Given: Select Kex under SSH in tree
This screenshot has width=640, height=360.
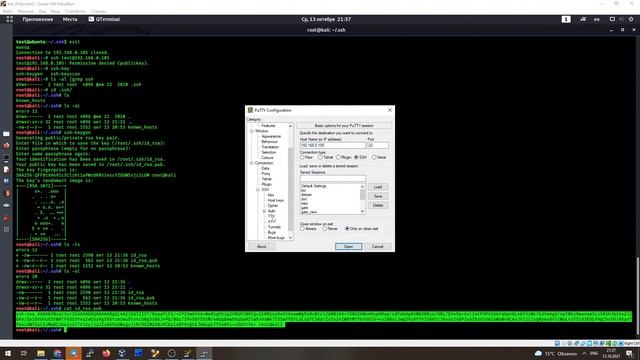Looking at the screenshot, I should 271,195.
